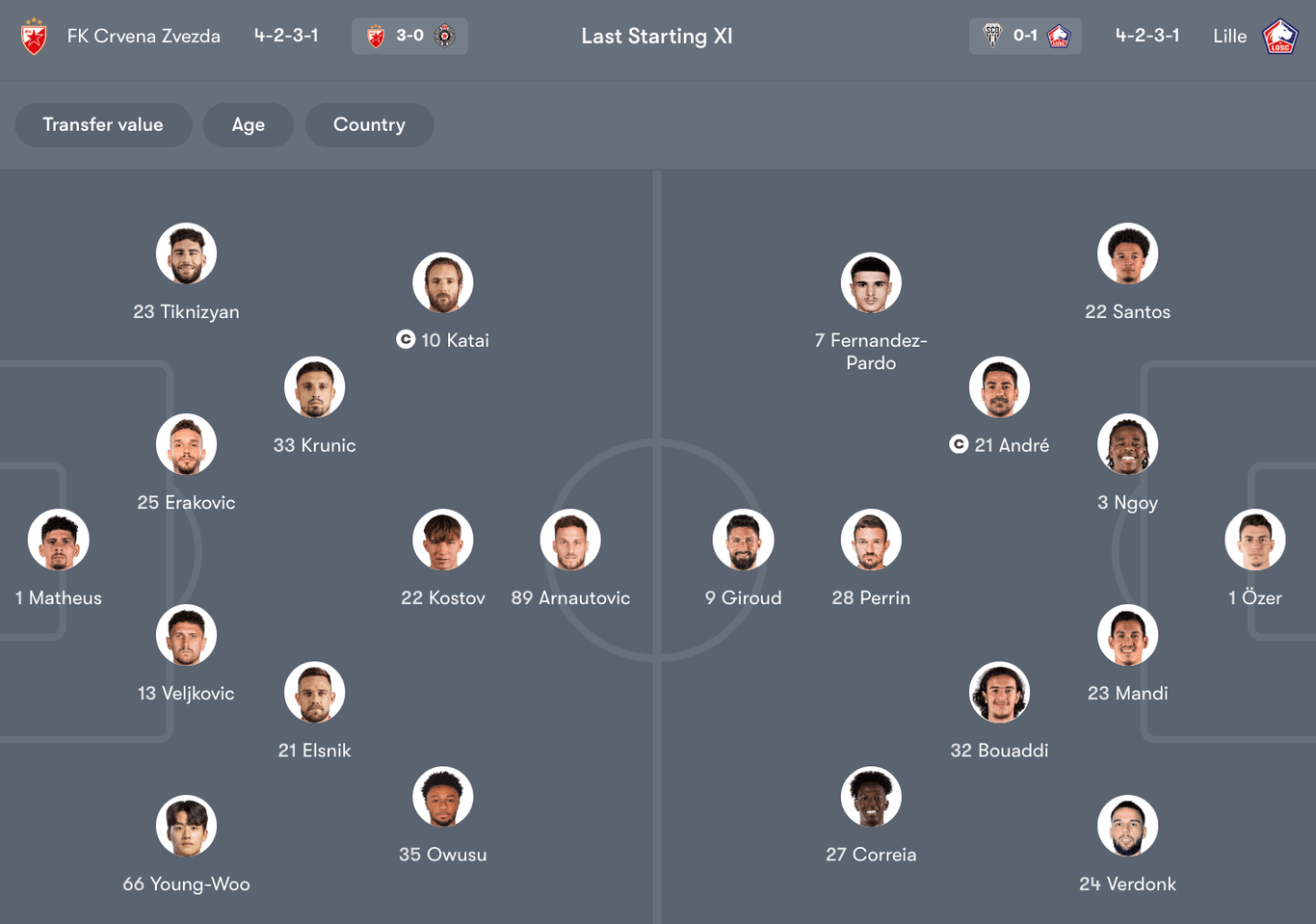Image resolution: width=1316 pixels, height=924 pixels.
Task: Select the Lille 4-2-3-1 formation label
Action: tap(1147, 36)
